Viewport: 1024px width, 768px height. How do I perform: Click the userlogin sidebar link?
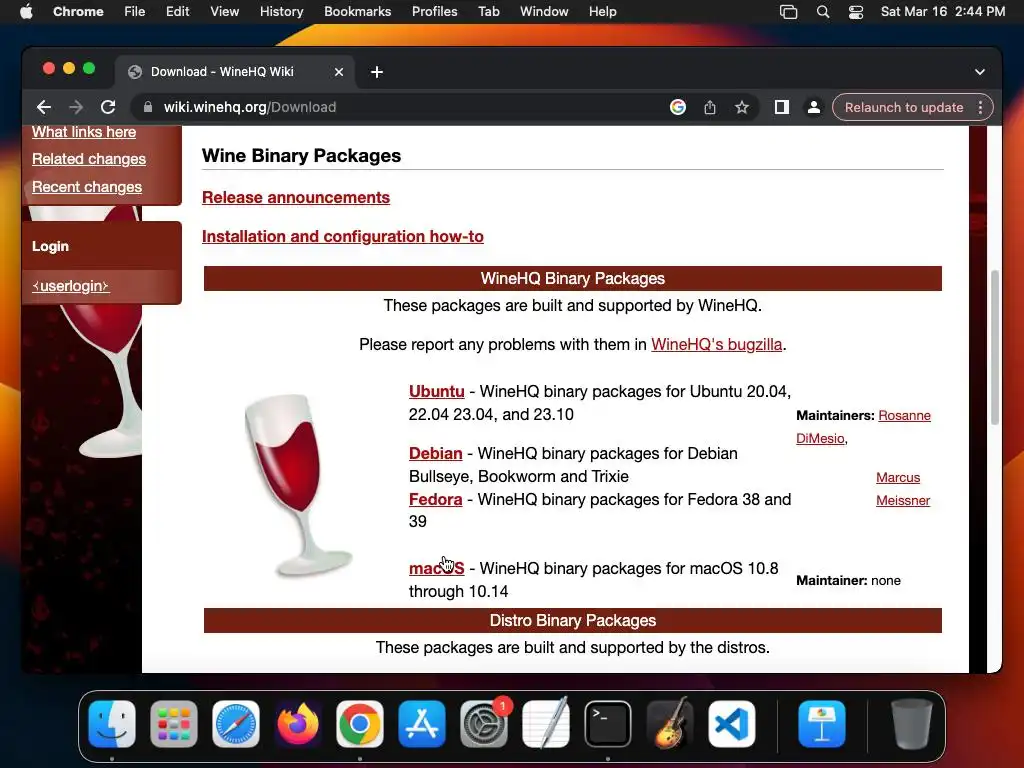click(x=71, y=286)
